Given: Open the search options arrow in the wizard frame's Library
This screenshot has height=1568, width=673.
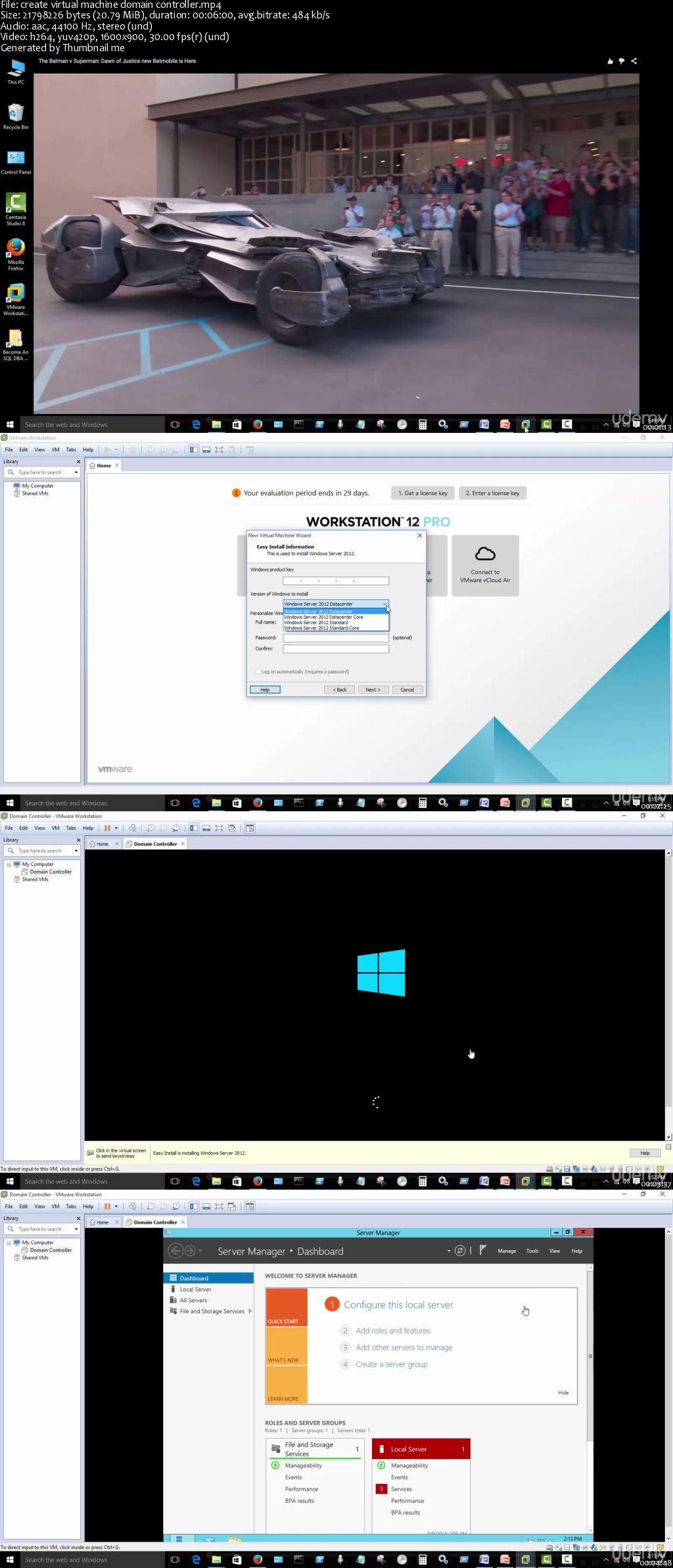Looking at the screenshot, I should pos(76,472).
